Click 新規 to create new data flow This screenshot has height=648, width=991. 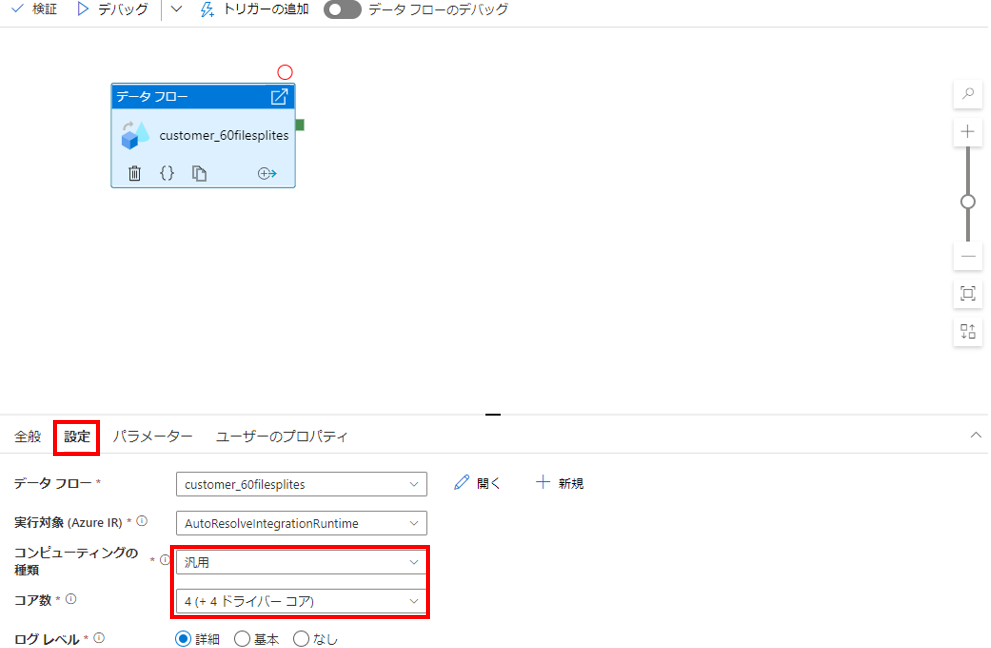click(x=560, y=483)
